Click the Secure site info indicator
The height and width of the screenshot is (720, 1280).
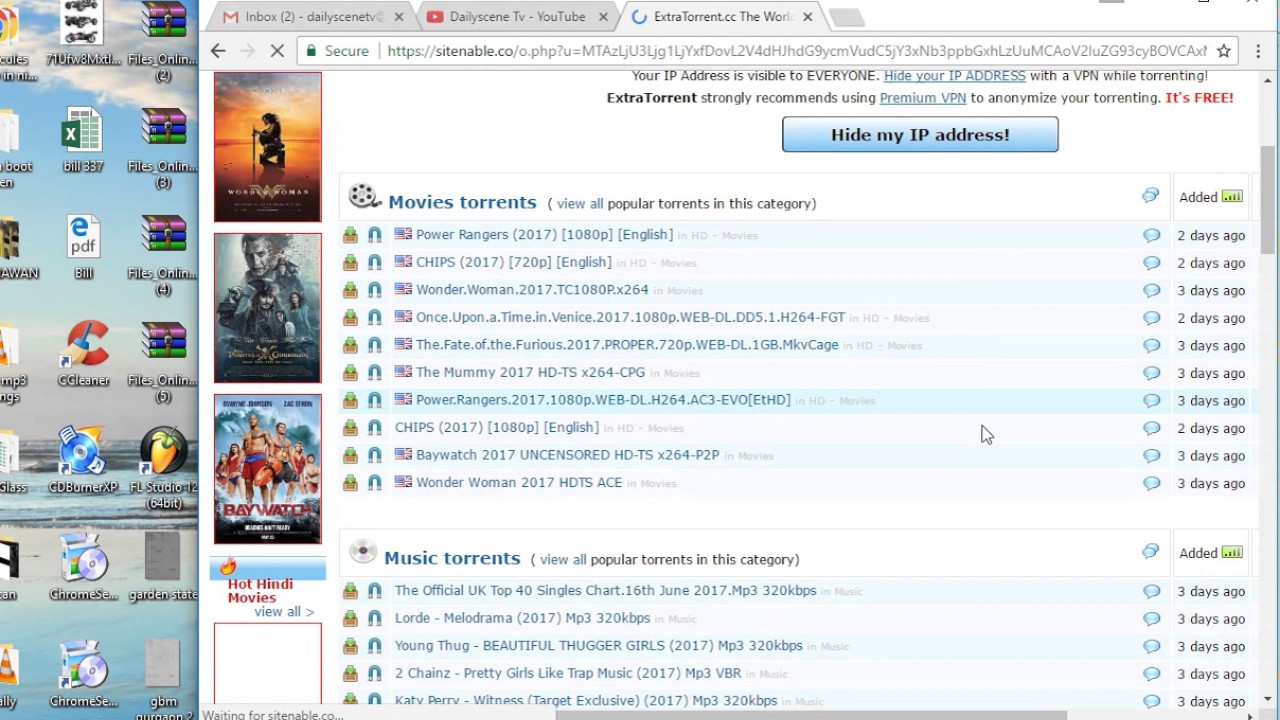339,51
